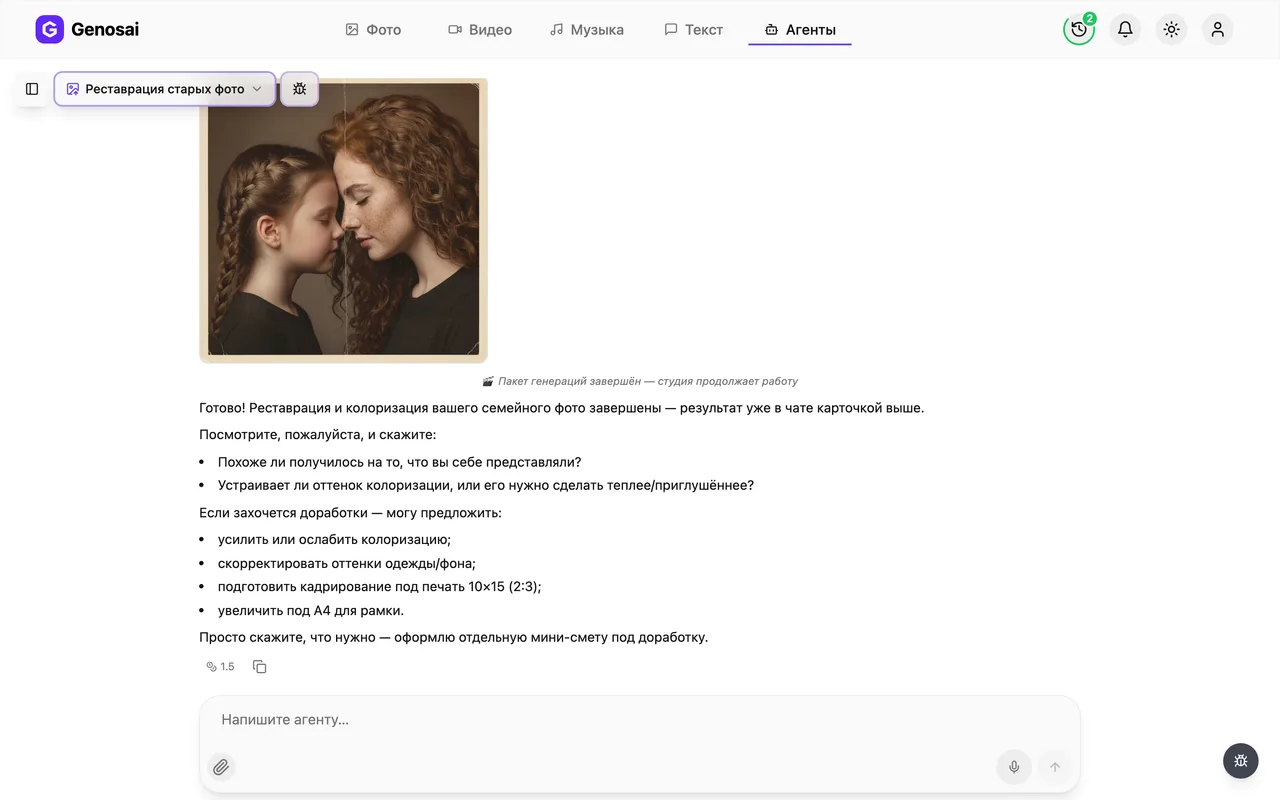Click the 1.5 credits cost indicator
This screenshot has width=1280, height=800.
point(220,667)
